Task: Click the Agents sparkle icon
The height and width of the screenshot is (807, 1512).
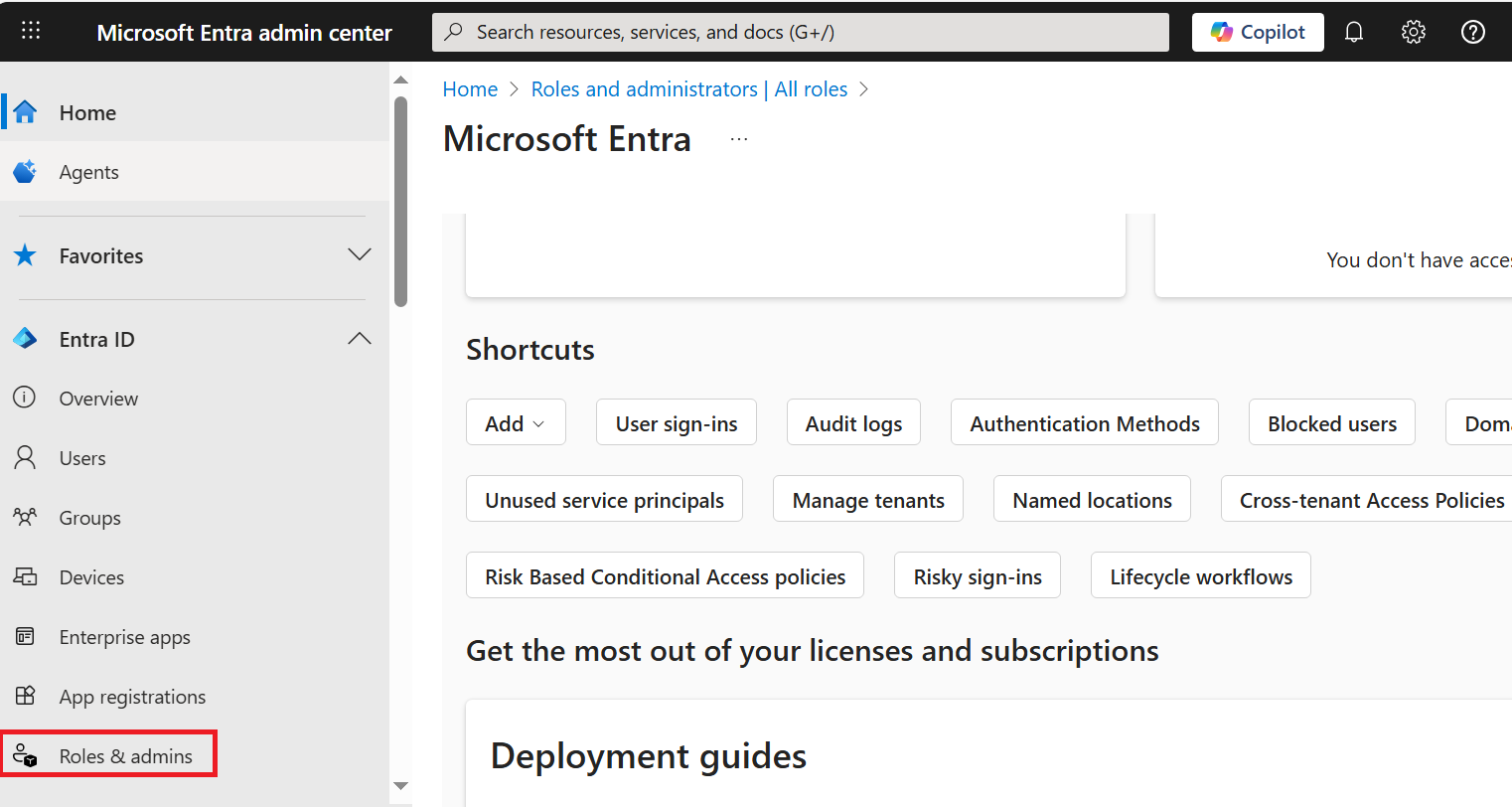Action: click(25, 172)
